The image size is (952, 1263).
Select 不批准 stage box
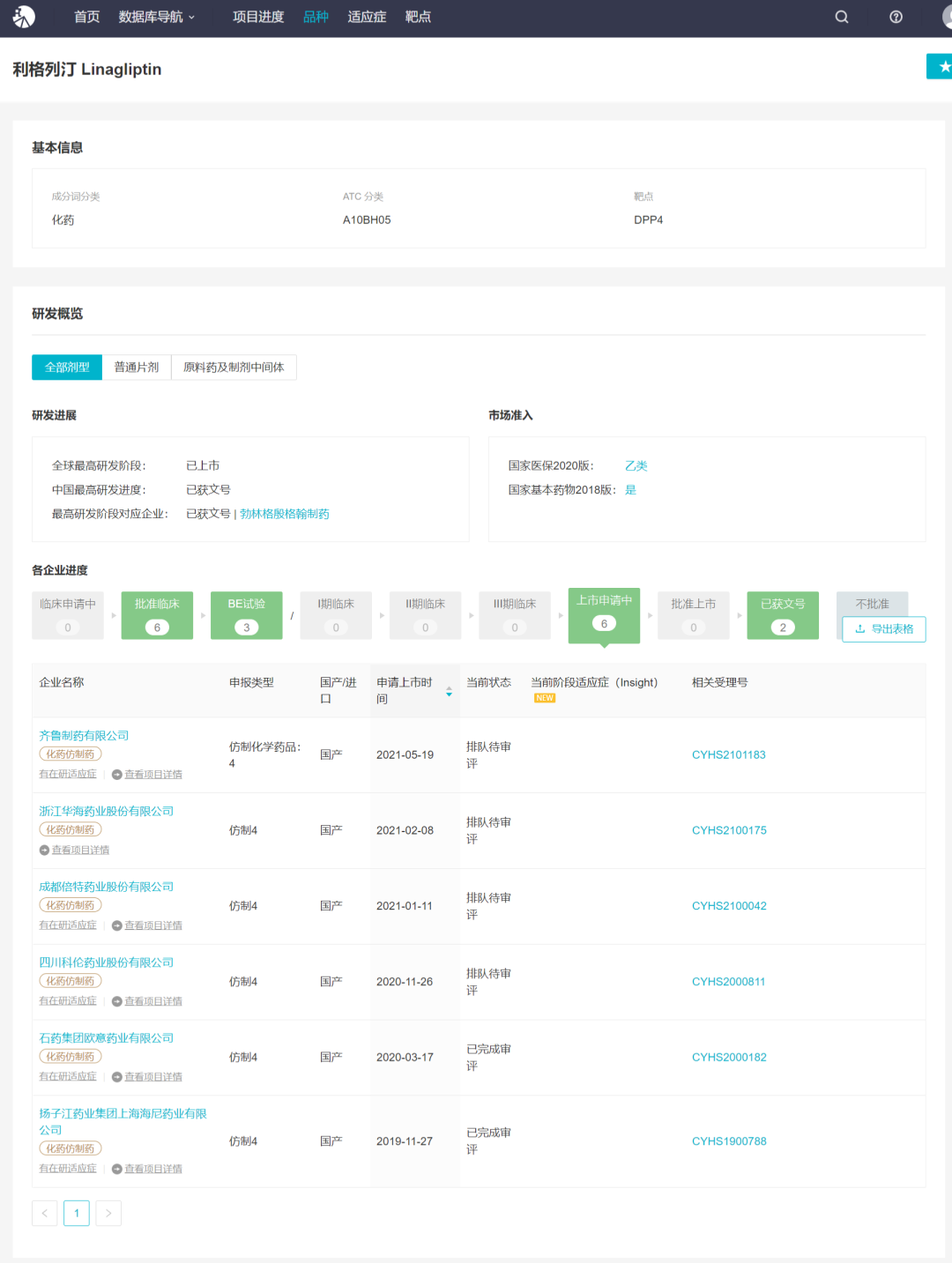click(x=873, y=604)
